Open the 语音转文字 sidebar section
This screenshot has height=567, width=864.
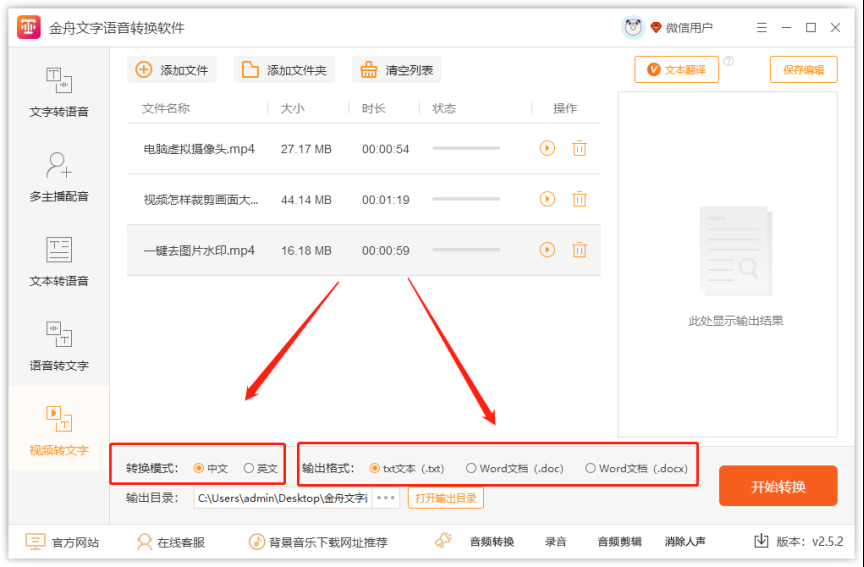(x=58, y=346)
